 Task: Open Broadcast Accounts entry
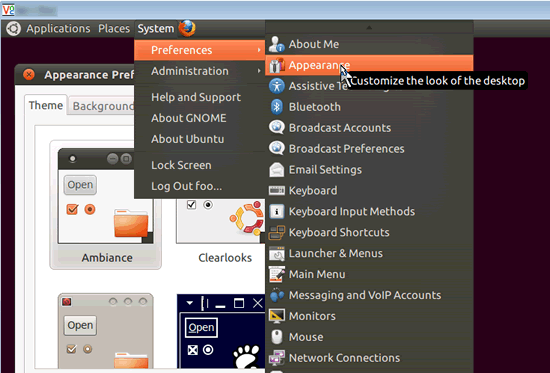click(369, 128)
